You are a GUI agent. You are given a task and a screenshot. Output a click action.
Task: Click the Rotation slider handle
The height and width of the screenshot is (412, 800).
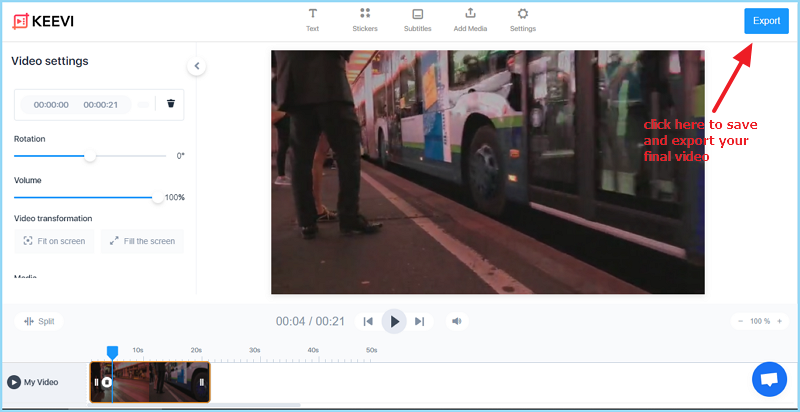point(90,156)
